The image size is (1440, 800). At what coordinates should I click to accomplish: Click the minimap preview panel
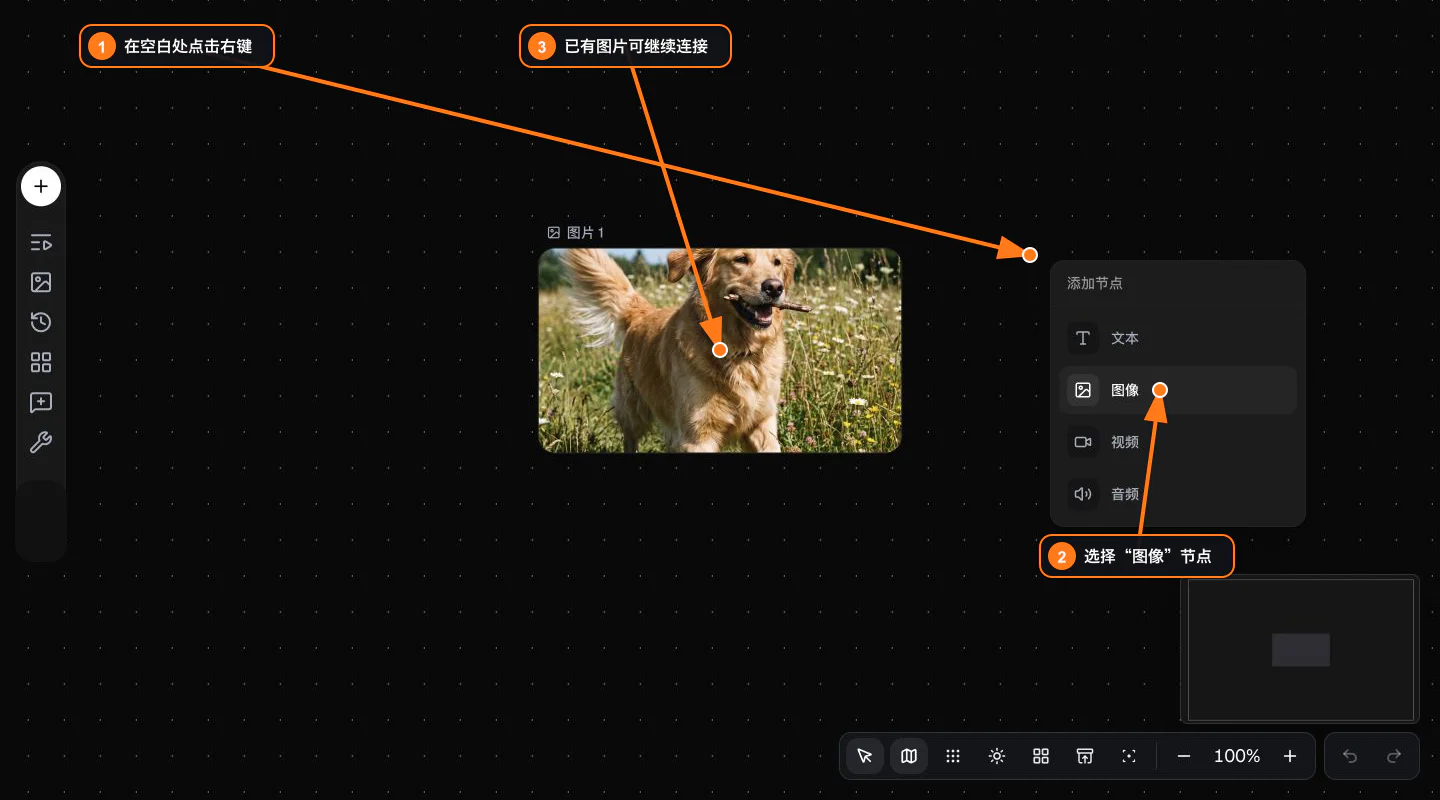click(x=1300, y=648)
